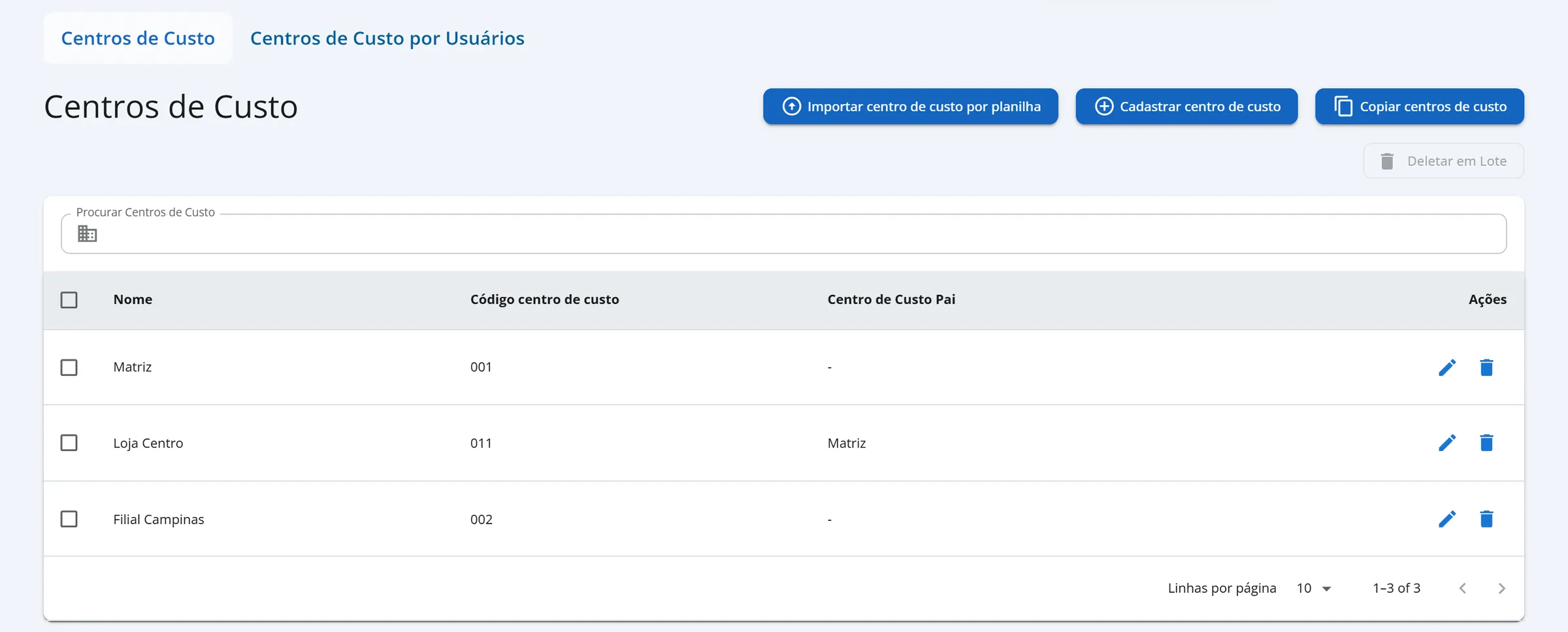Switch to Centros de Custo tab
This screenshot has height=632, width=1568.
coord(138,38)
